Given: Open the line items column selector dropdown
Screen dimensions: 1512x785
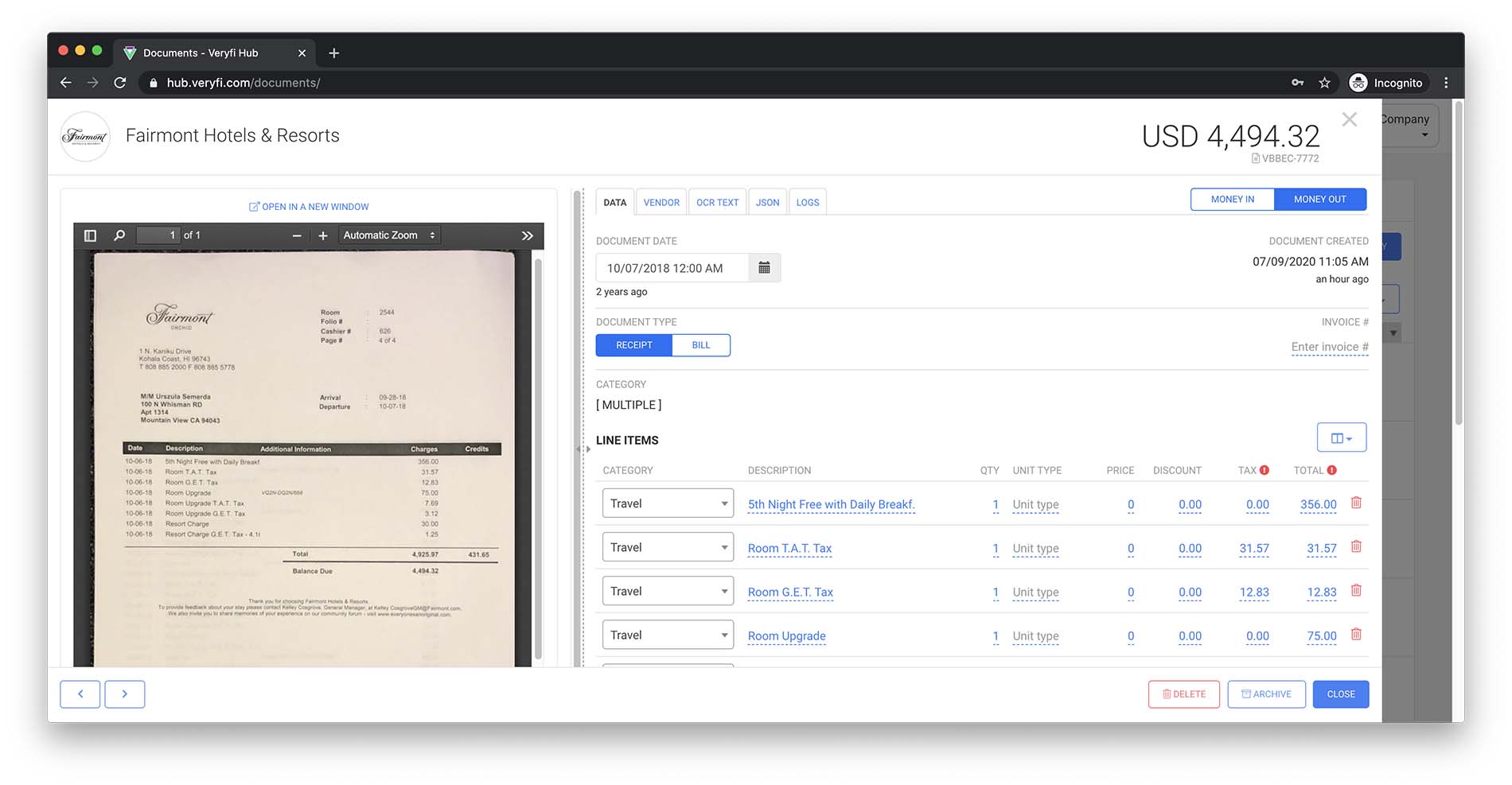Looking at the screenshot, I should point(1342,437).
